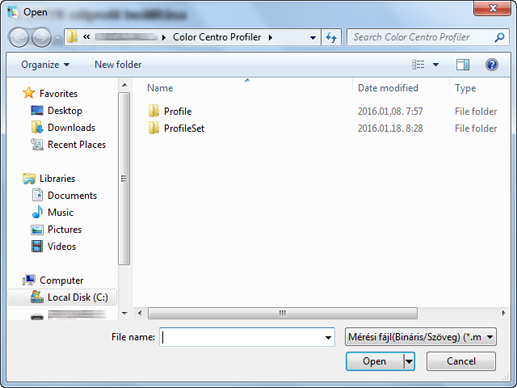
Task: Toggle the preview pane icon
Action: tap(462, 65)
